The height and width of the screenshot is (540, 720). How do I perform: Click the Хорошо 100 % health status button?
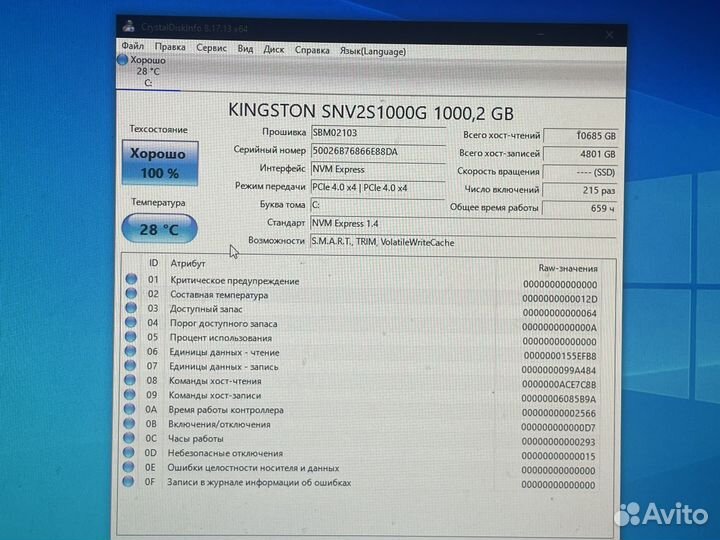(160, 163)
